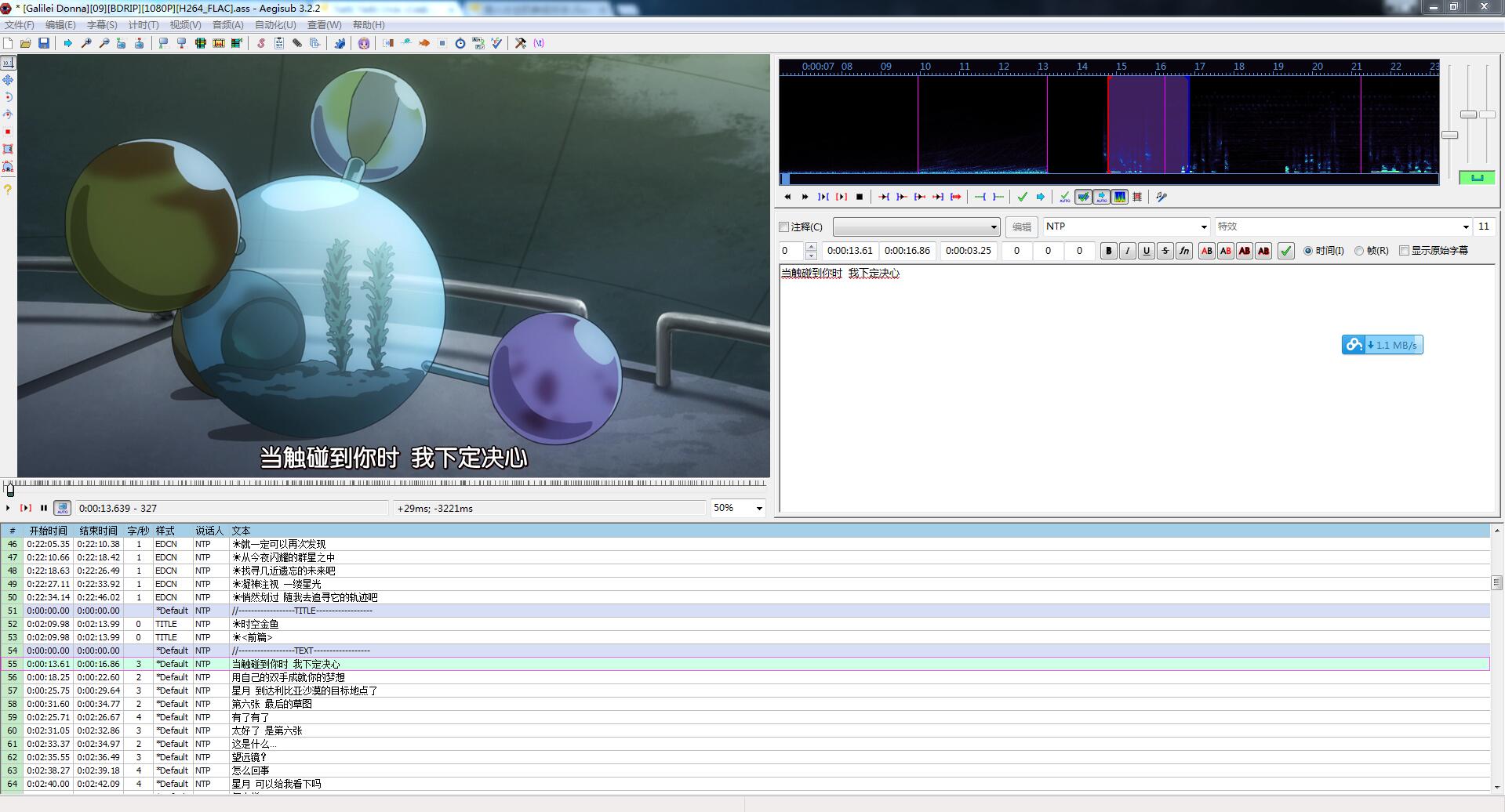Click the 编辑 button beside style dropdown
This screenshot has width=1505, height=812.
click(x=1021, y=227)
